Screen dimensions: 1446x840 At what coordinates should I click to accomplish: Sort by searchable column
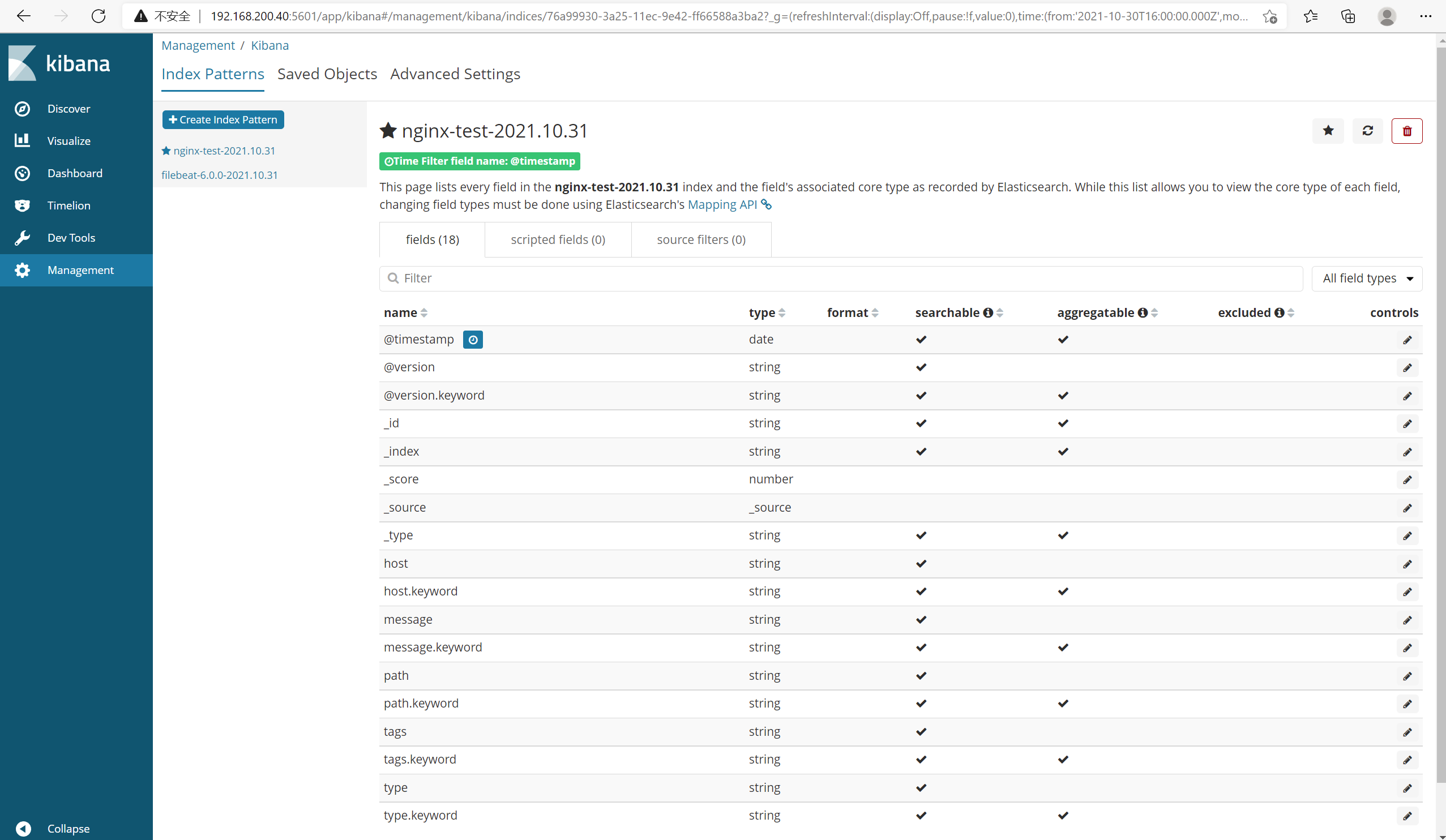click(x=1000, y=312)
